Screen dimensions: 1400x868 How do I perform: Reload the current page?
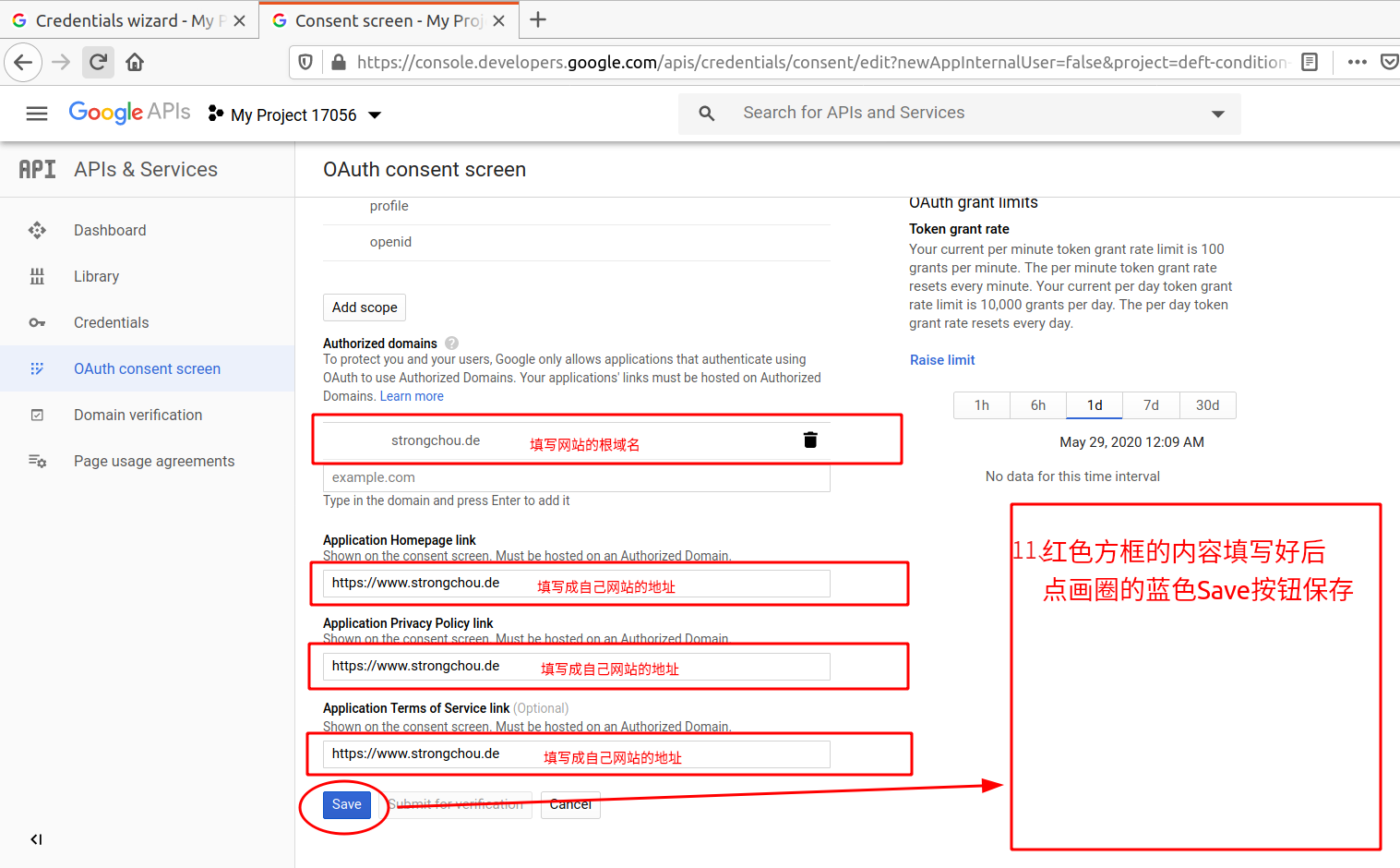click(98, 63)
